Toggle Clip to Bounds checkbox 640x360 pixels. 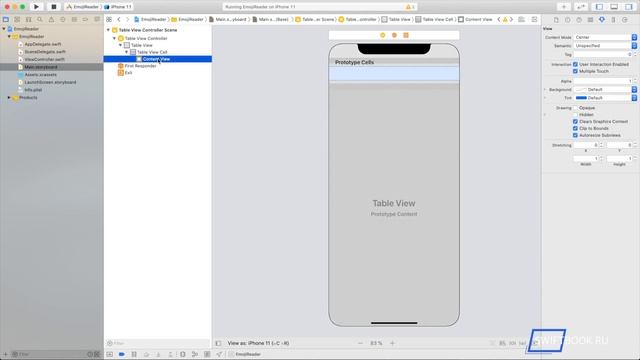click(x=575, y=129)
